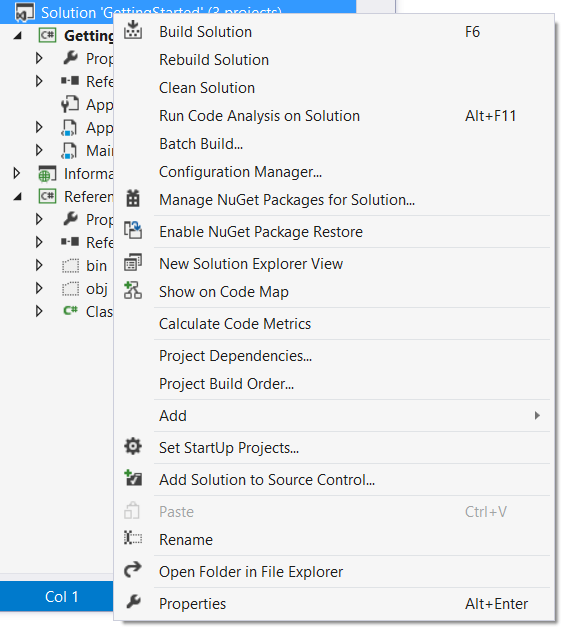The height and width of the screenshot is (631, 569).
Task: Click the Build Solution icon
Action: (x=133, y=31)
